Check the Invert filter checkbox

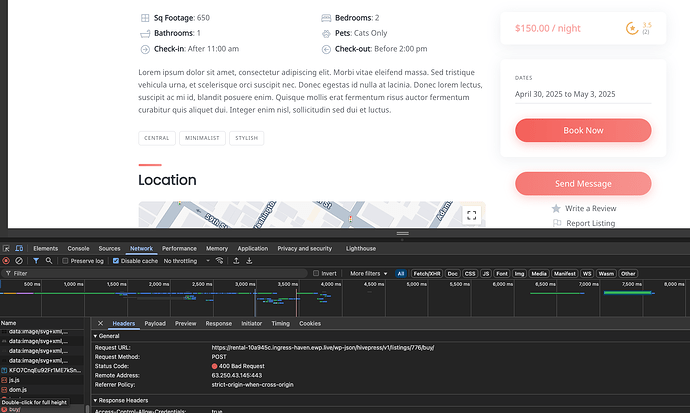[x=316, y=273]
